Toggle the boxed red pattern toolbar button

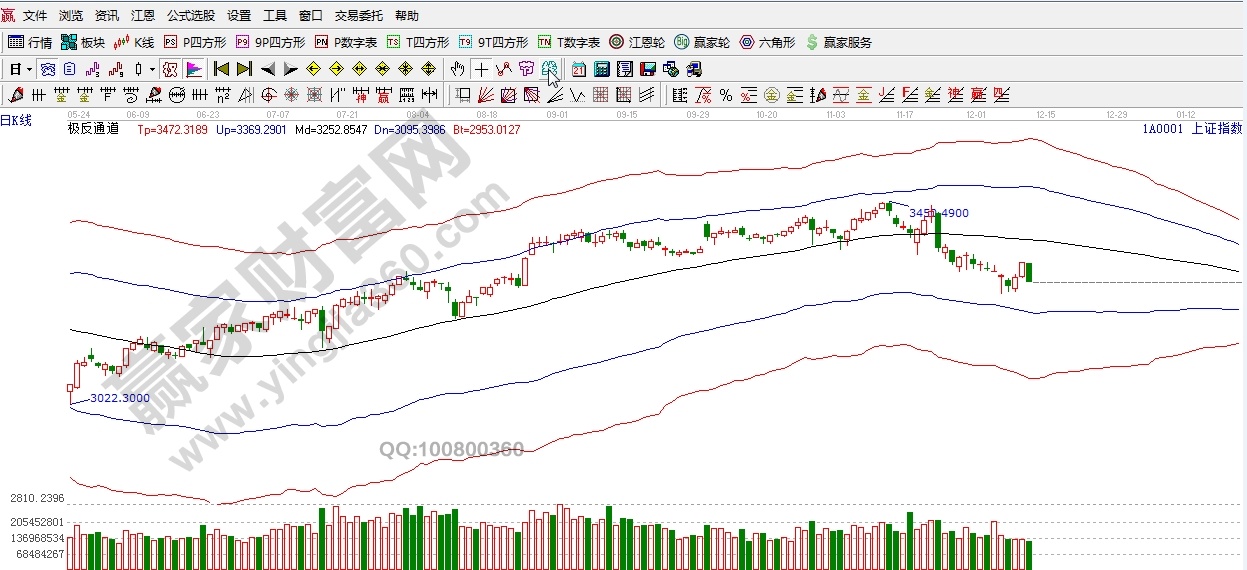(169, 69)
